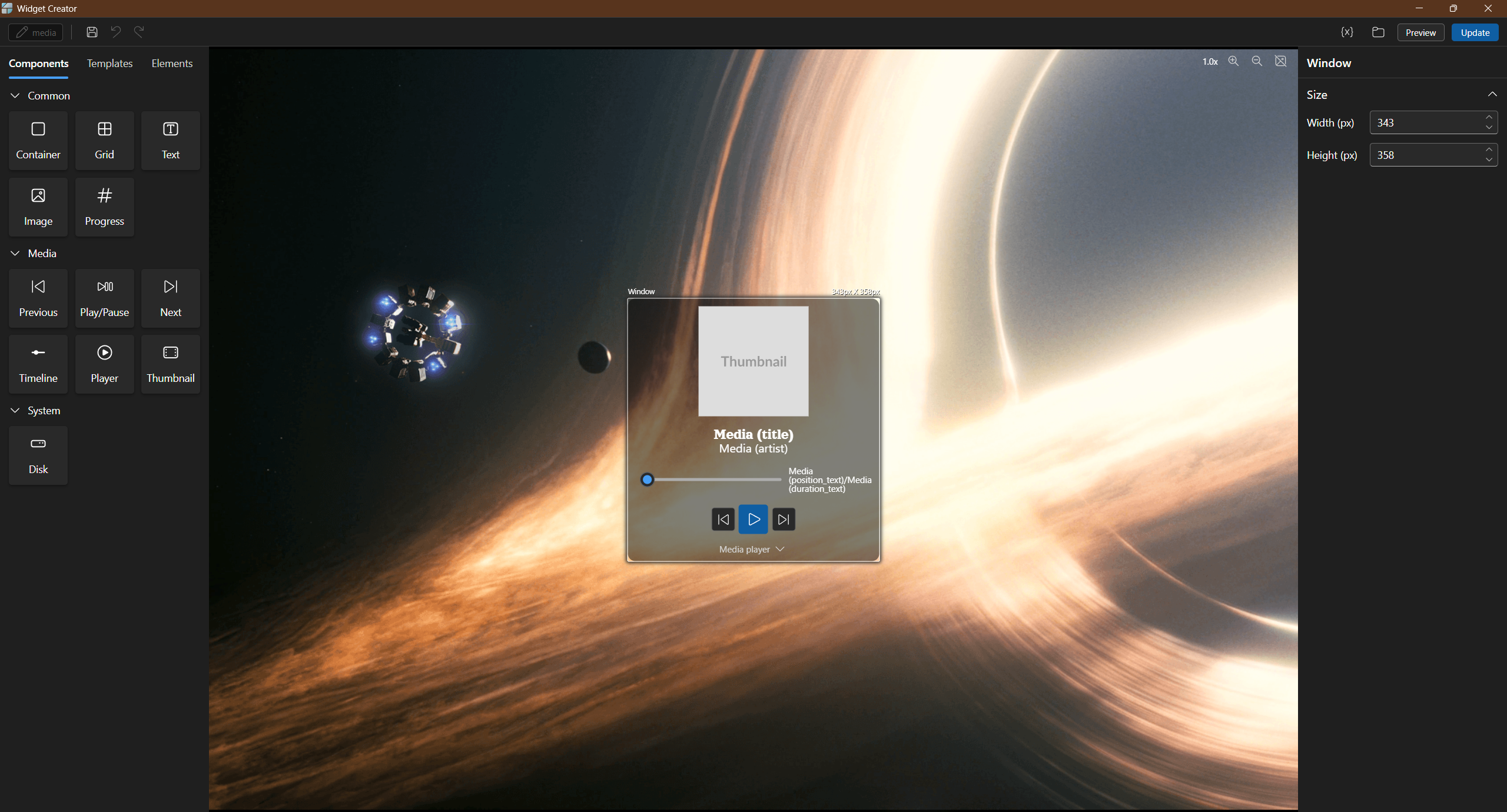
Task: Switch to the Elements tab
Action: [x=171, y=64]
